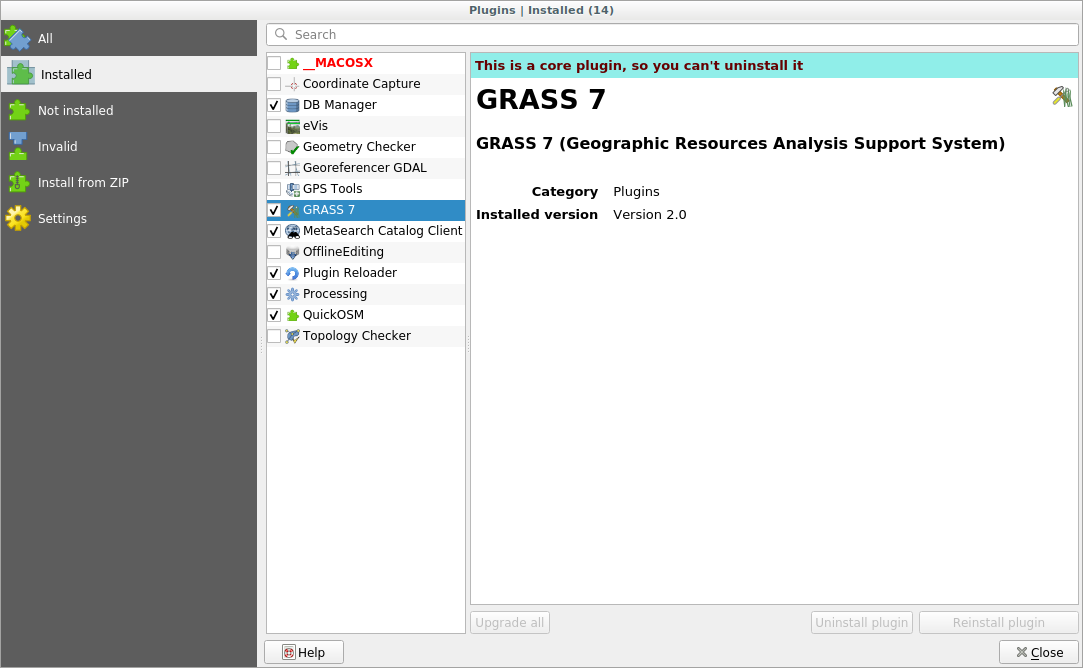Enable the OfflineEditing plugin checkbox

pos(273,251)
